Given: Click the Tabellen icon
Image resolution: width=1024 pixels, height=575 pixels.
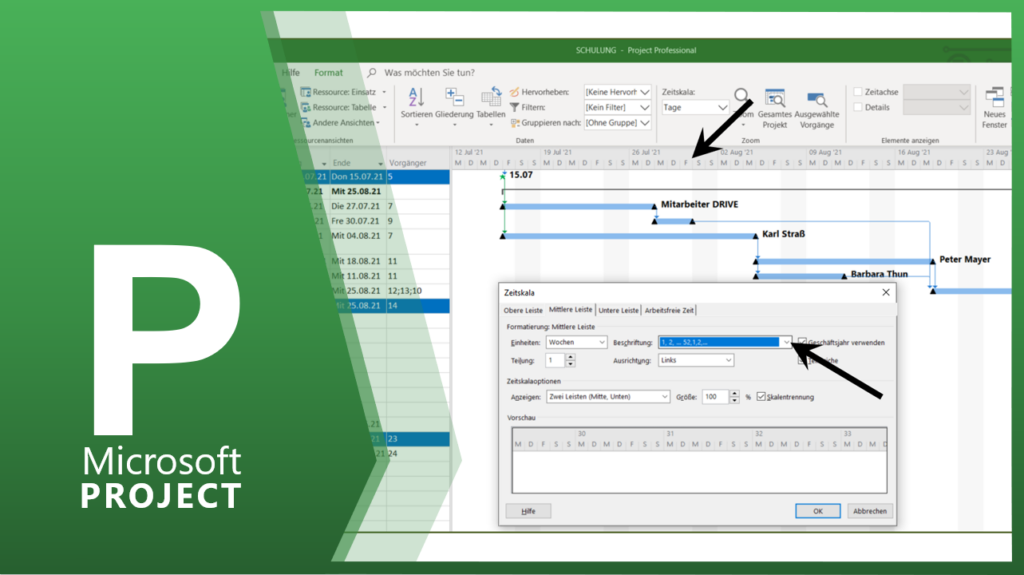Looking at the screenshot, I should click(x=491, y=97).
